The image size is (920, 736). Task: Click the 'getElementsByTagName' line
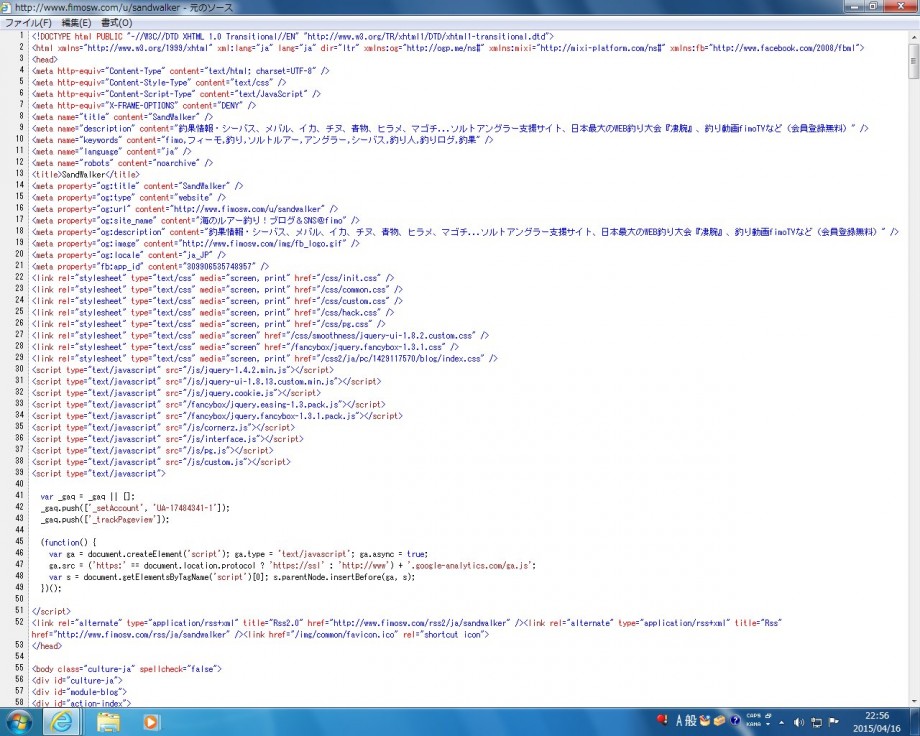(232, 577)
